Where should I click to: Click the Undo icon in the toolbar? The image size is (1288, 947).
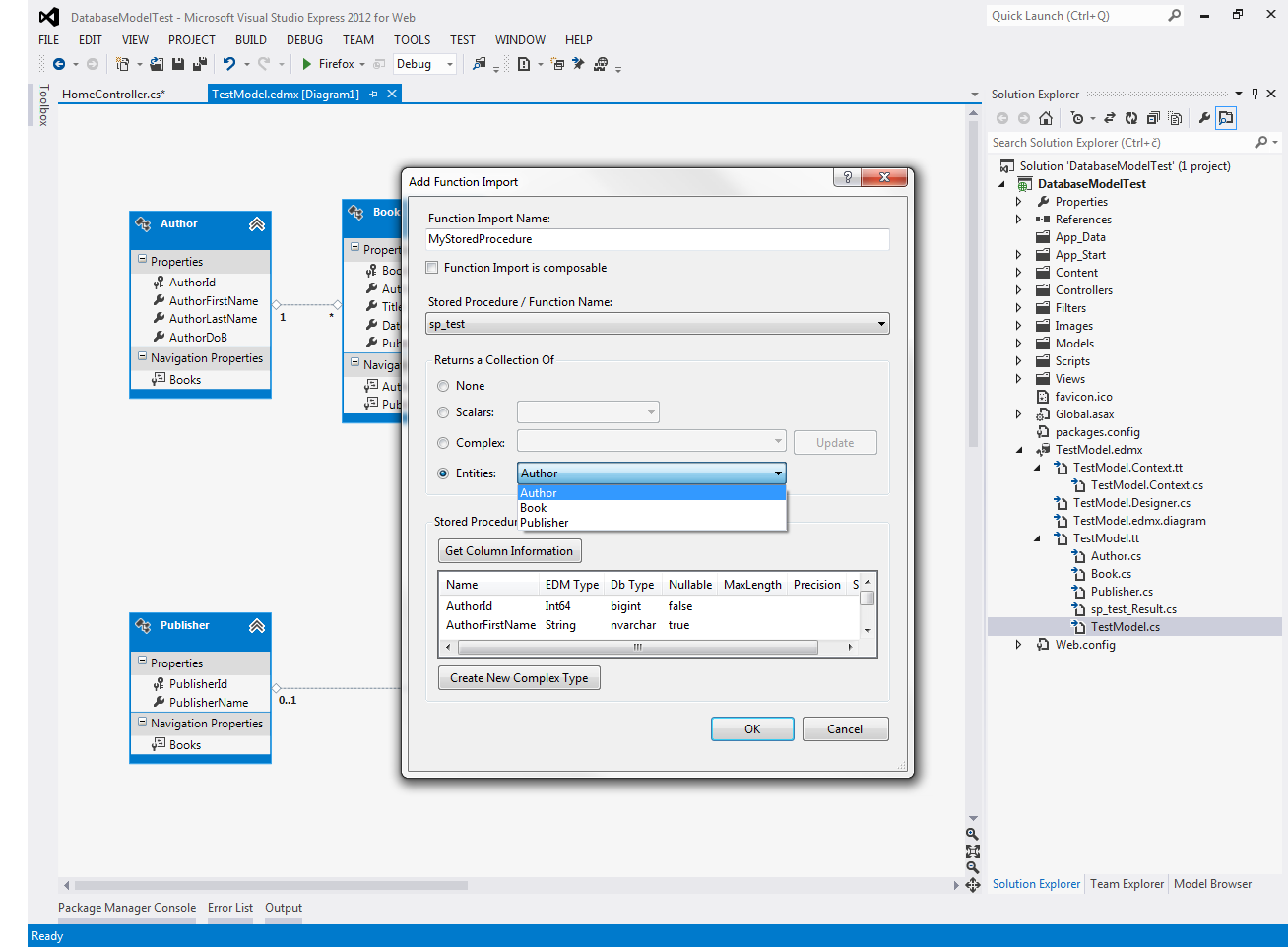(229, 63)
